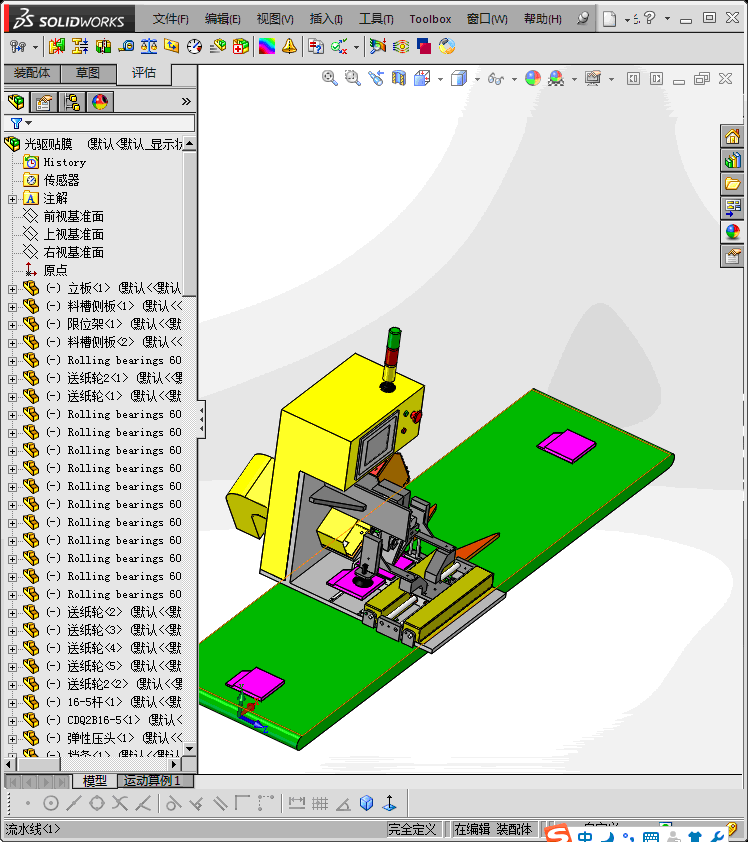Expand the 立板<1> component node
The image size is (748, 842).
pyautogui.click(x=12, y=289)
